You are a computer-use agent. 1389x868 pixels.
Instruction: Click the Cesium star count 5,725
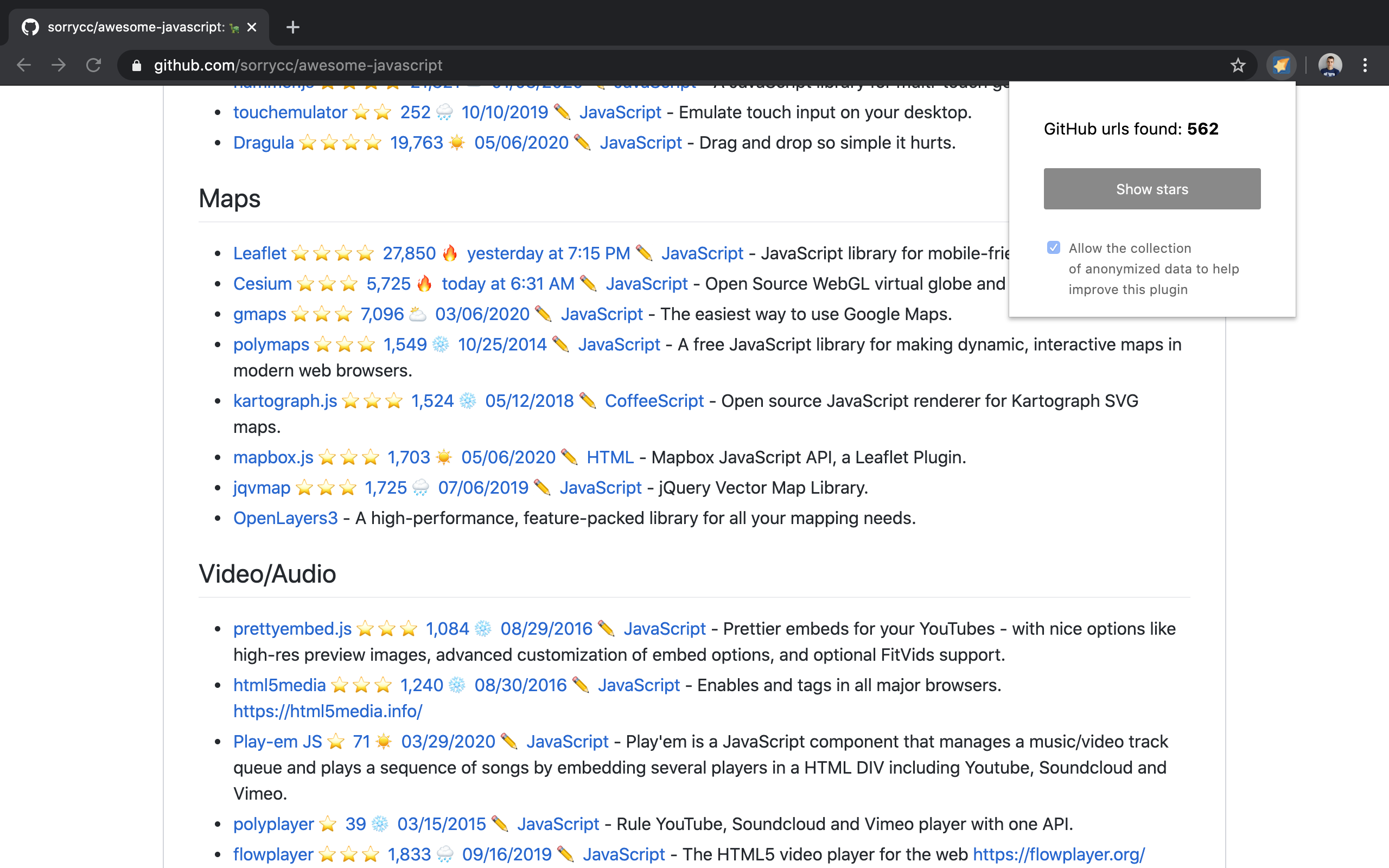(x=388, y=284)
